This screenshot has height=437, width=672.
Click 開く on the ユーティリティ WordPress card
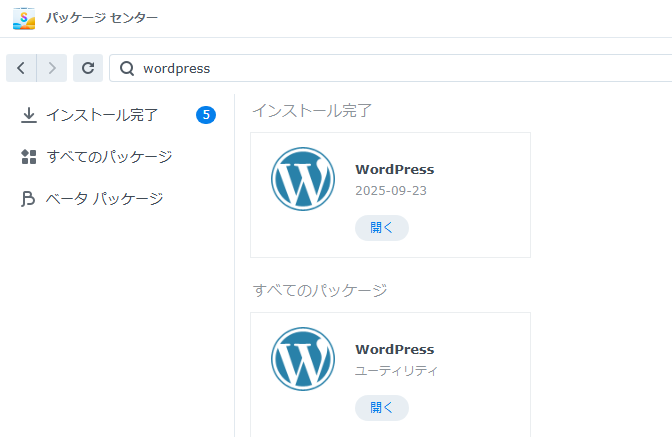click(x=382, y=408)
